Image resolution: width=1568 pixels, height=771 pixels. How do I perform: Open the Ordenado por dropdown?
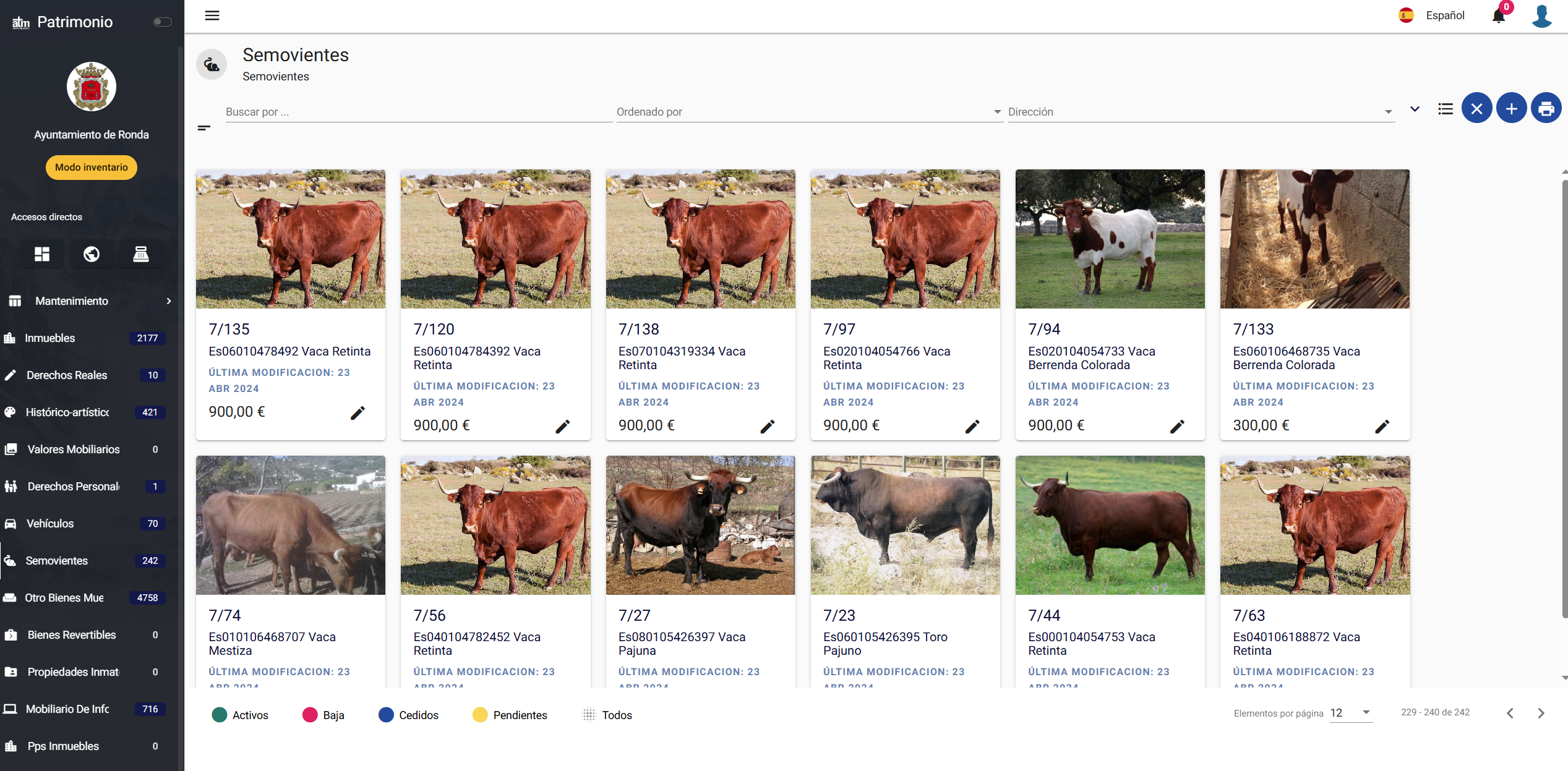click(809, 112)
